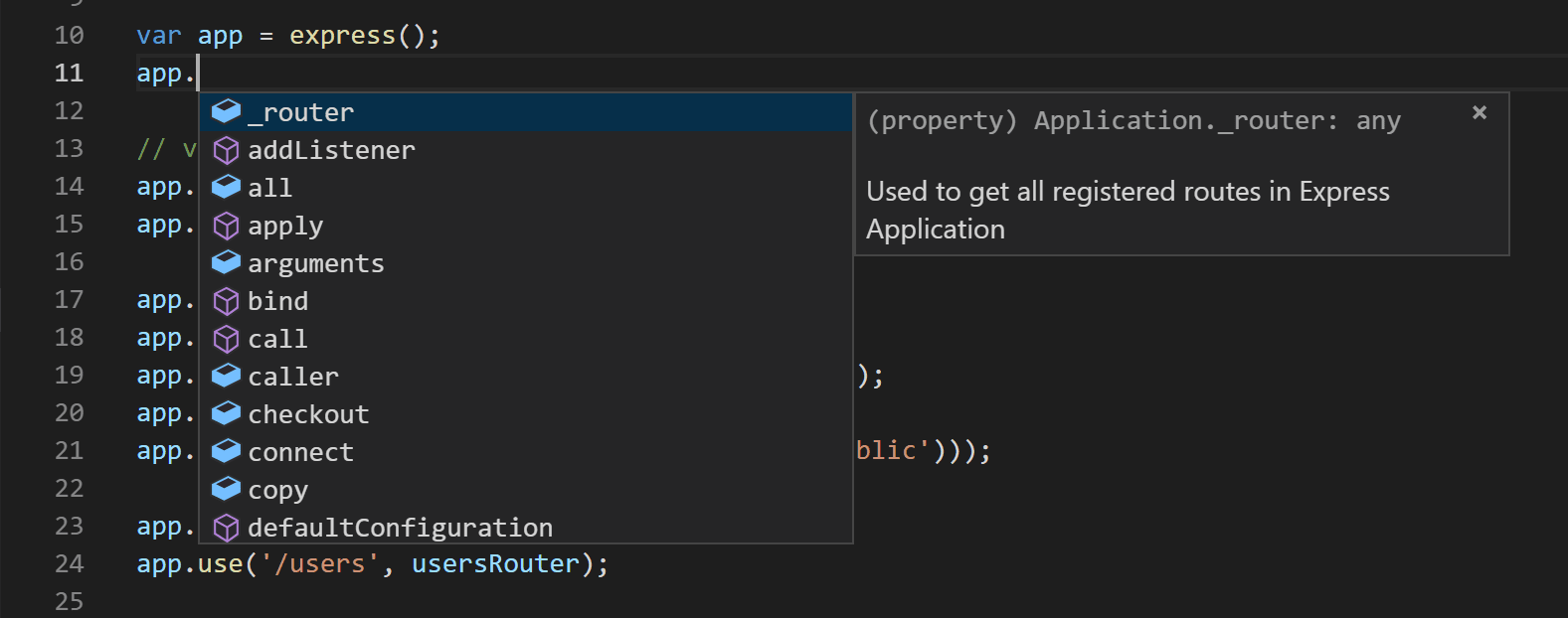Pick the caller suggestion entry
Image resolution: width=1568 pixels, height=618 pixels.
293,377
